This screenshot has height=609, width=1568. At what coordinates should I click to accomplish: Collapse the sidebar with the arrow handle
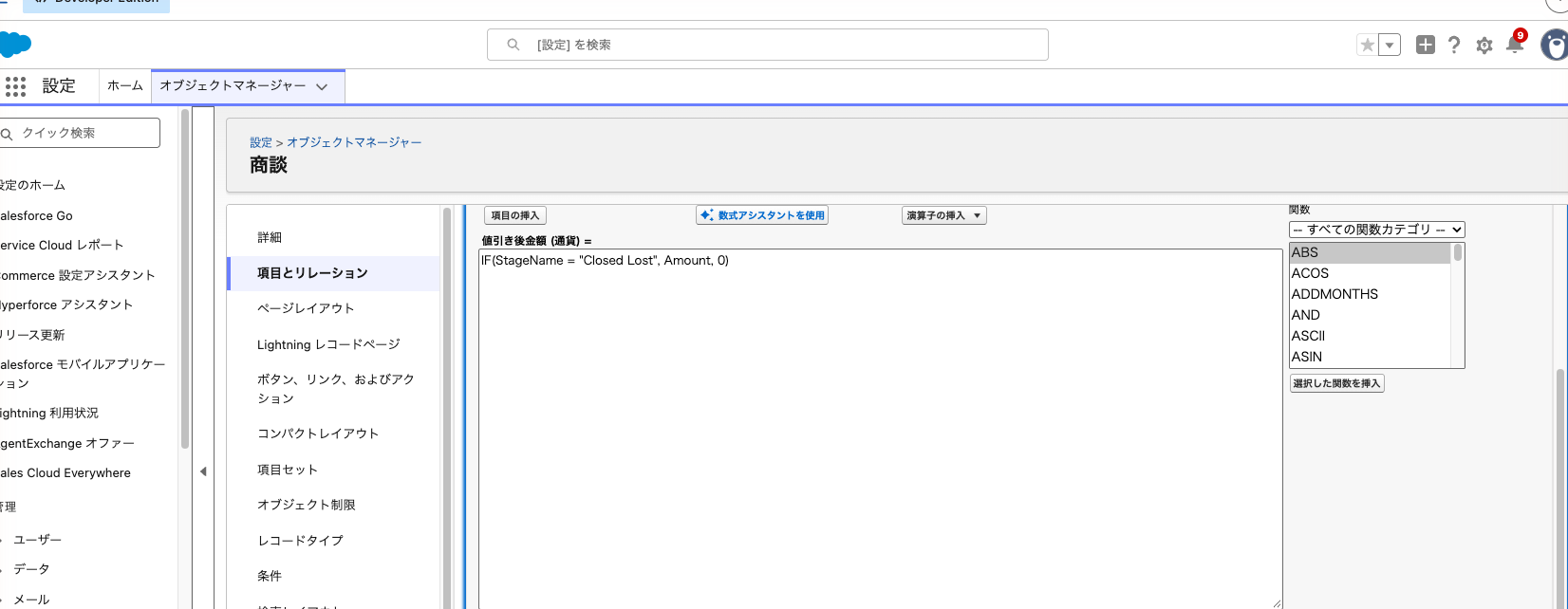(203, 471)
